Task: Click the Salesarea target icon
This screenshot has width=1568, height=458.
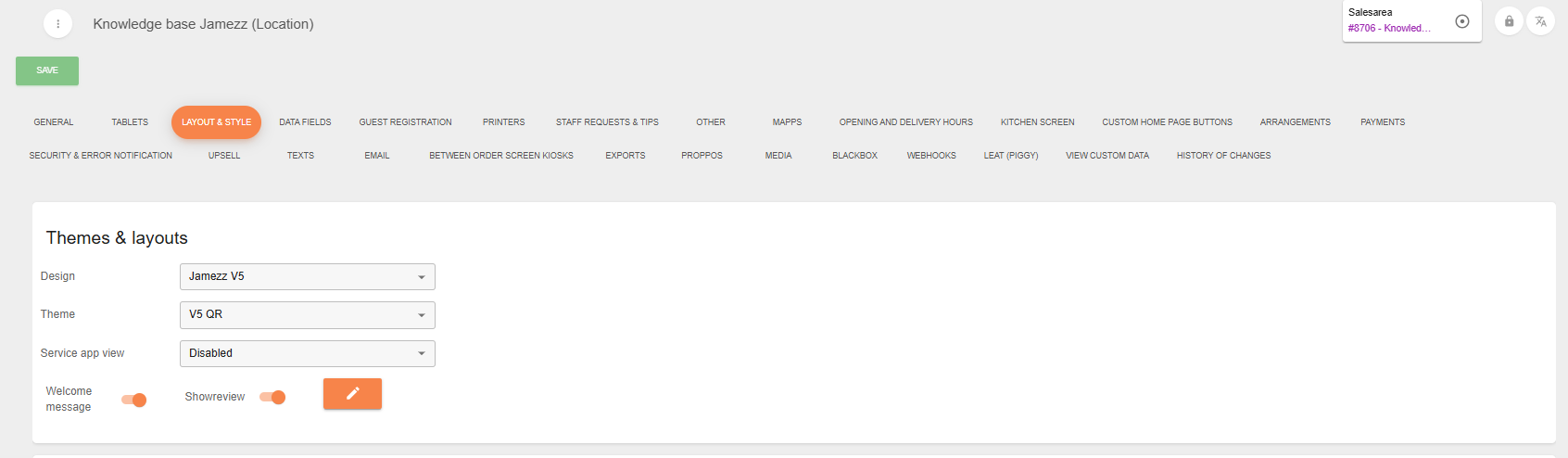Action: [1461, 21]
